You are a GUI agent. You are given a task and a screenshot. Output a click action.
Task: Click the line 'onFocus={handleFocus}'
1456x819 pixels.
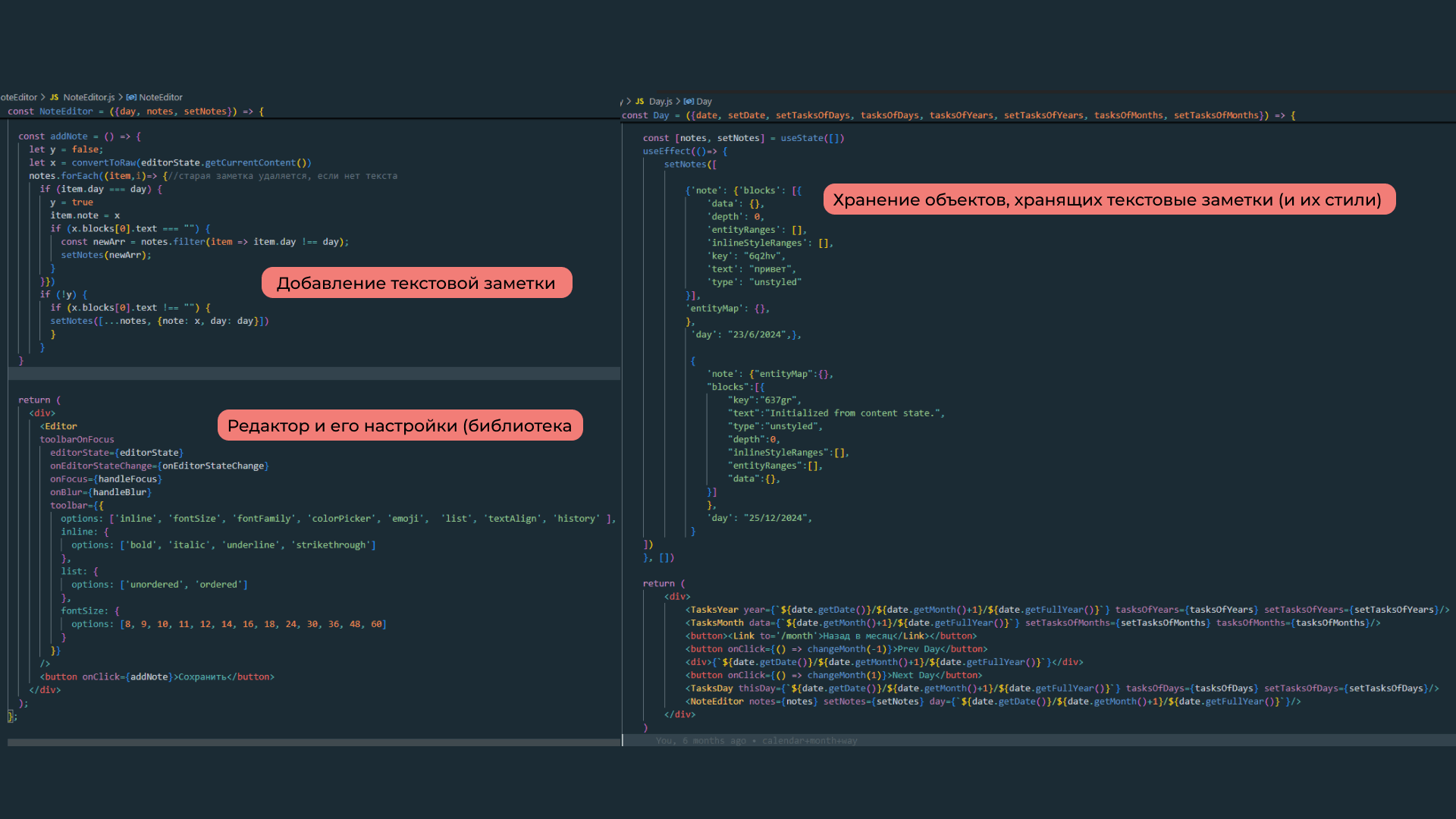(x=106, y=479)
